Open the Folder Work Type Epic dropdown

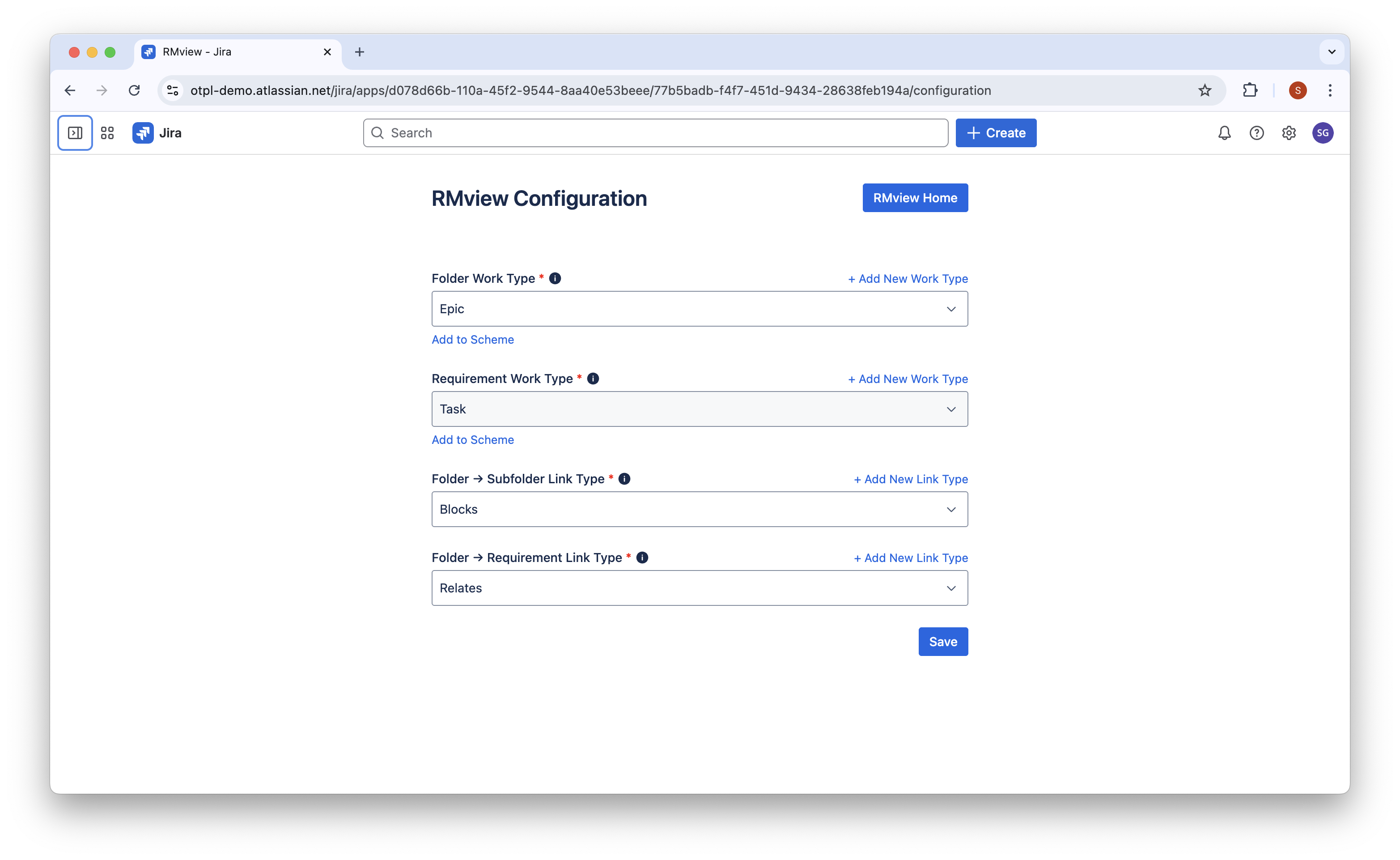click(699, 309)
